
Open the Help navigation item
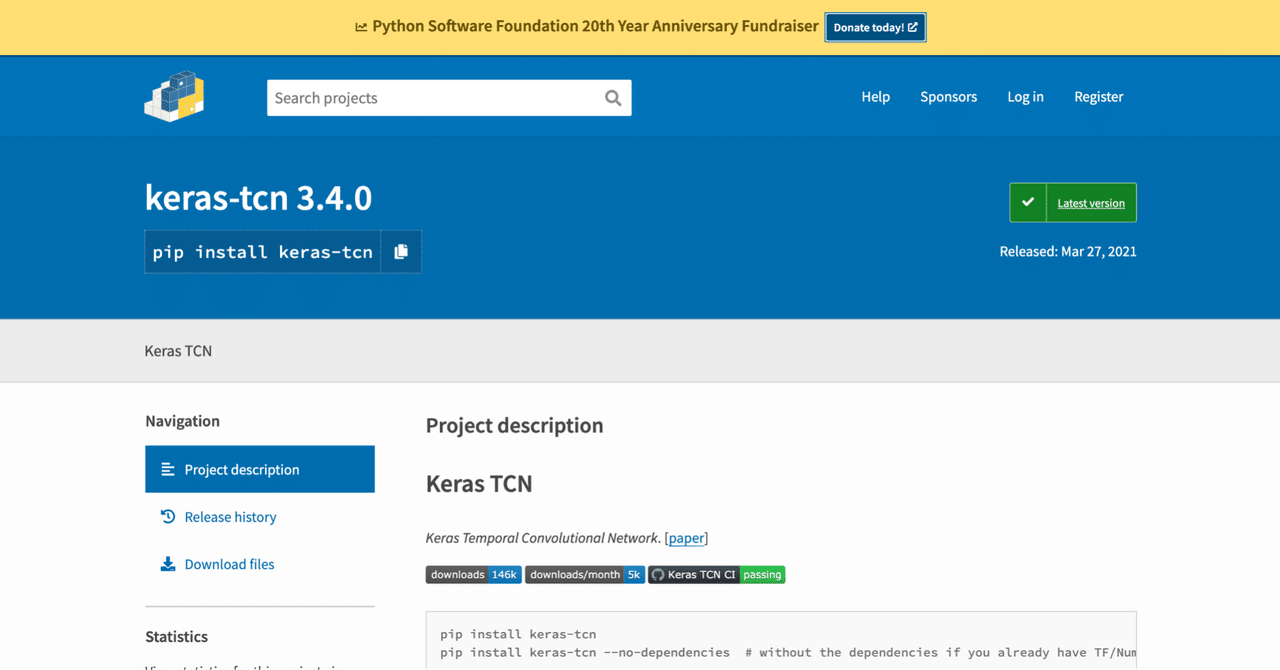coord(875,96)
